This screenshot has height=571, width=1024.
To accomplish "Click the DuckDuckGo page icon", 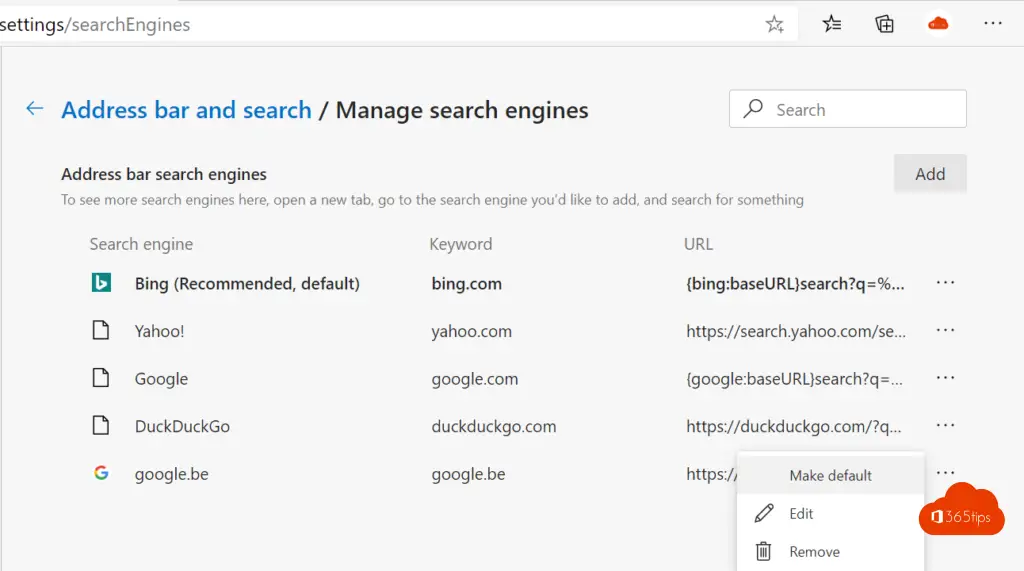I will pyautogui.click(x=101, y=425).
